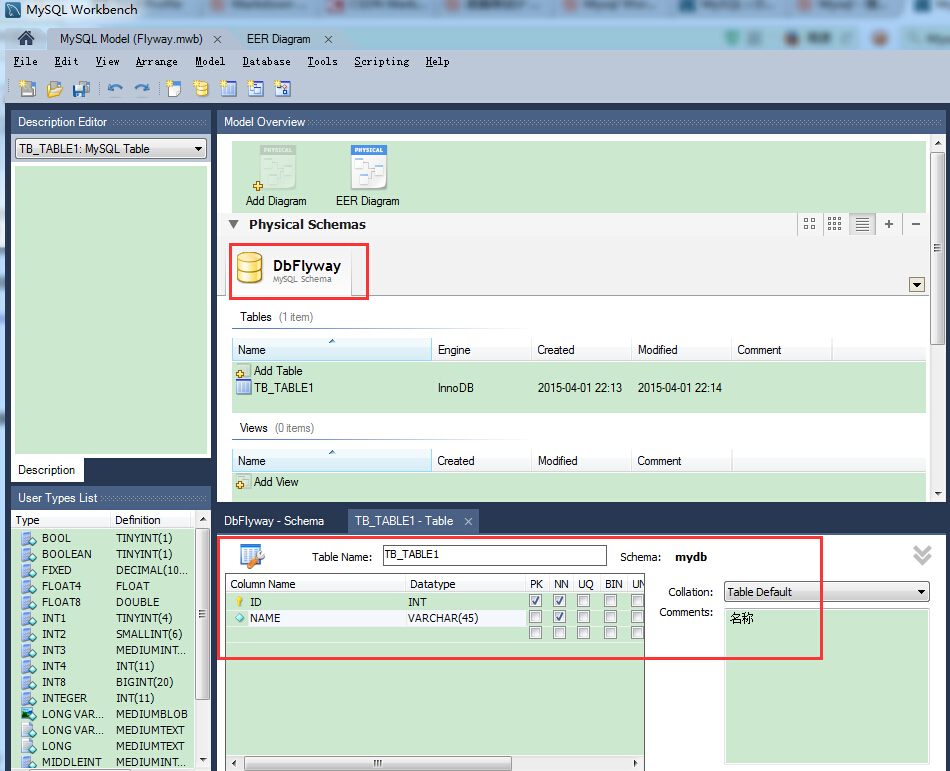Click the table editor icon beside Table Name

(x=252, y=556)
